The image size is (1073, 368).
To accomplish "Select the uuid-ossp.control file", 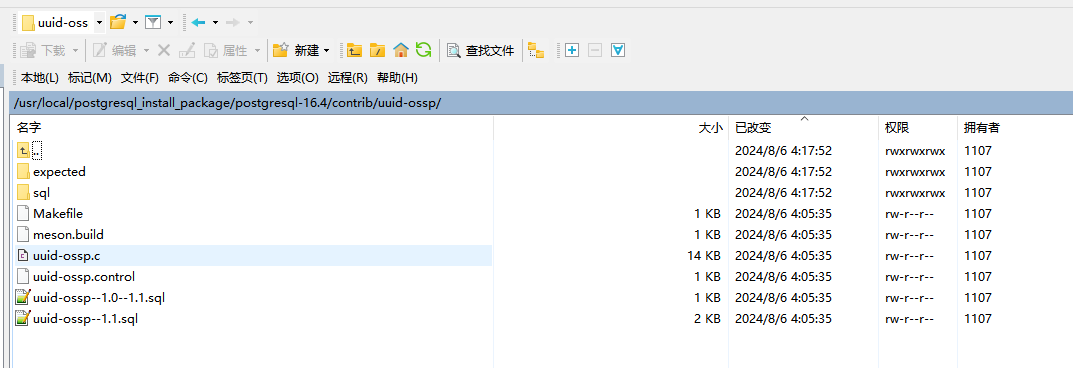I will [83, 277].
